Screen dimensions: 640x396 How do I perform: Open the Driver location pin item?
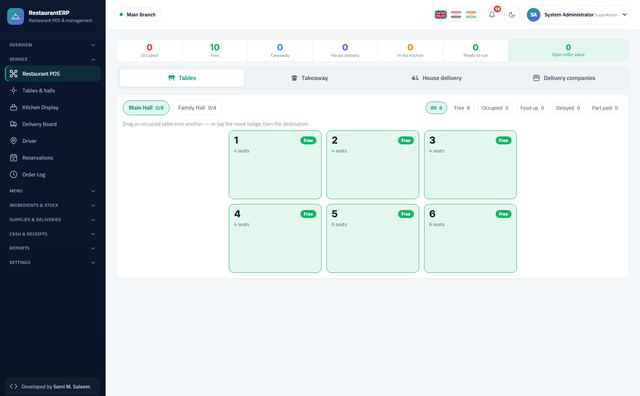coord(13,141)
